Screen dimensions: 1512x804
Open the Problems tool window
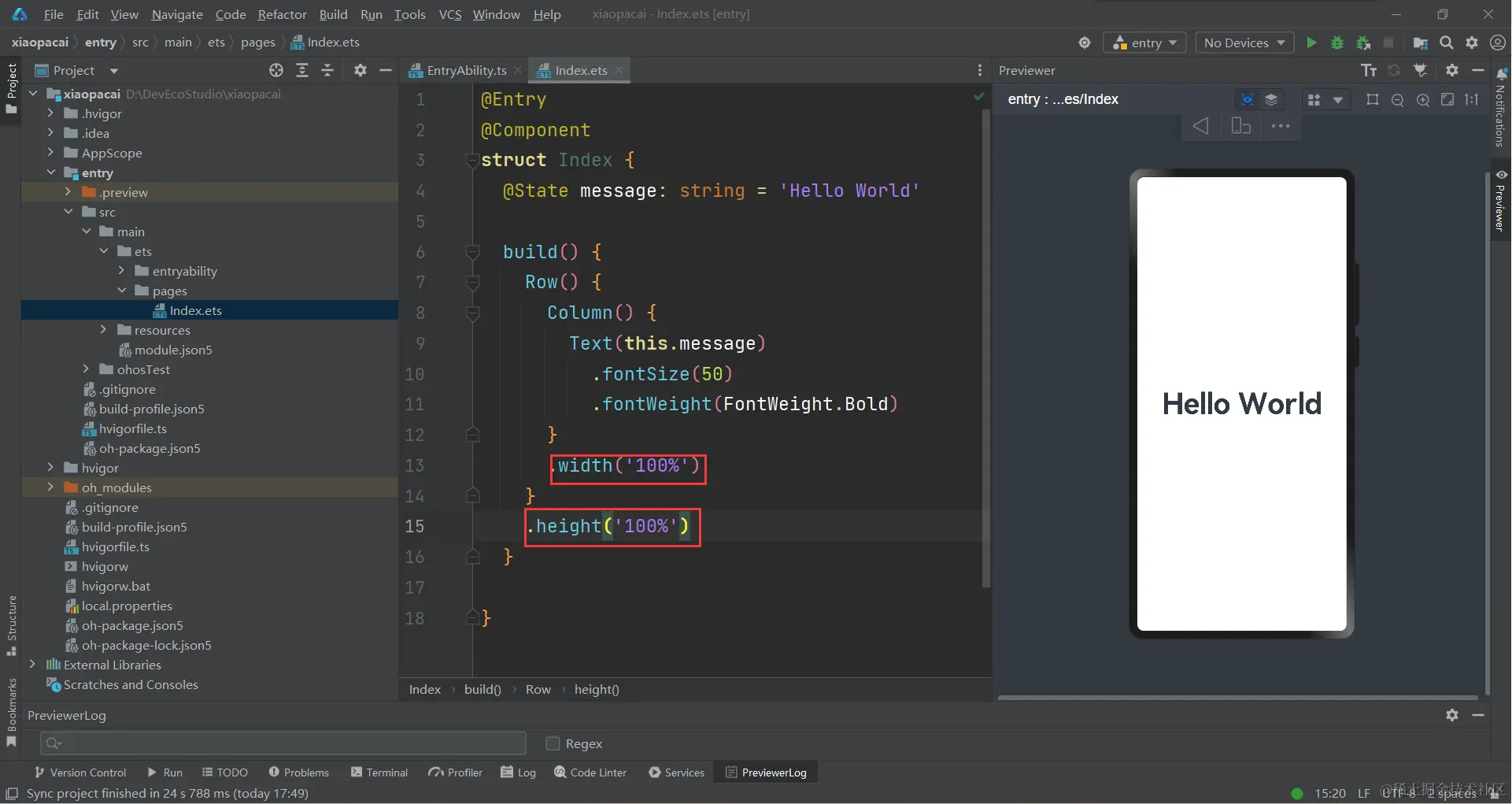point(299,773)
